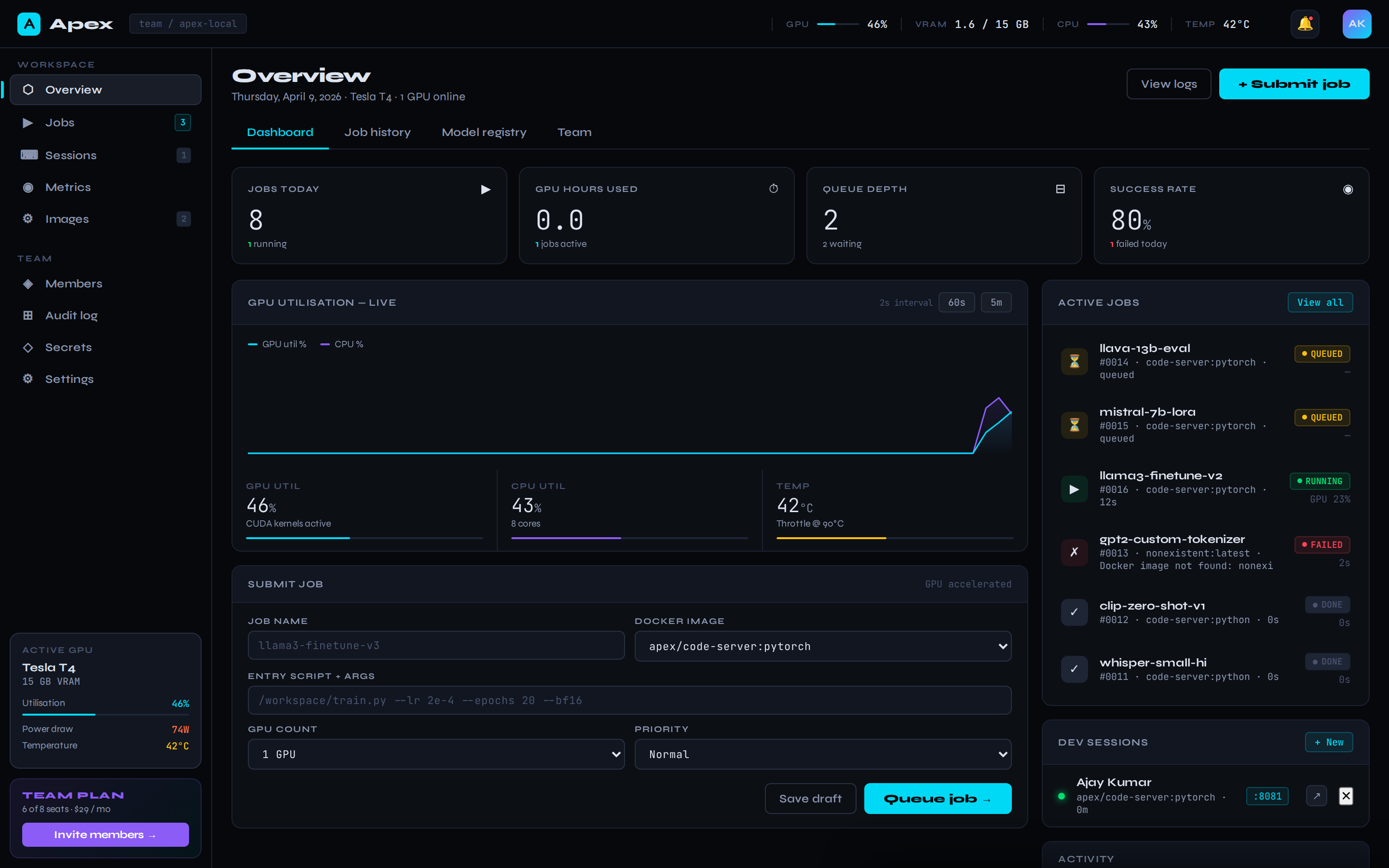The width and height of the screenshot is (1389, 868).
Task: Open the Model registry tab
Action: pyautogui.click(x=484, y=132)
